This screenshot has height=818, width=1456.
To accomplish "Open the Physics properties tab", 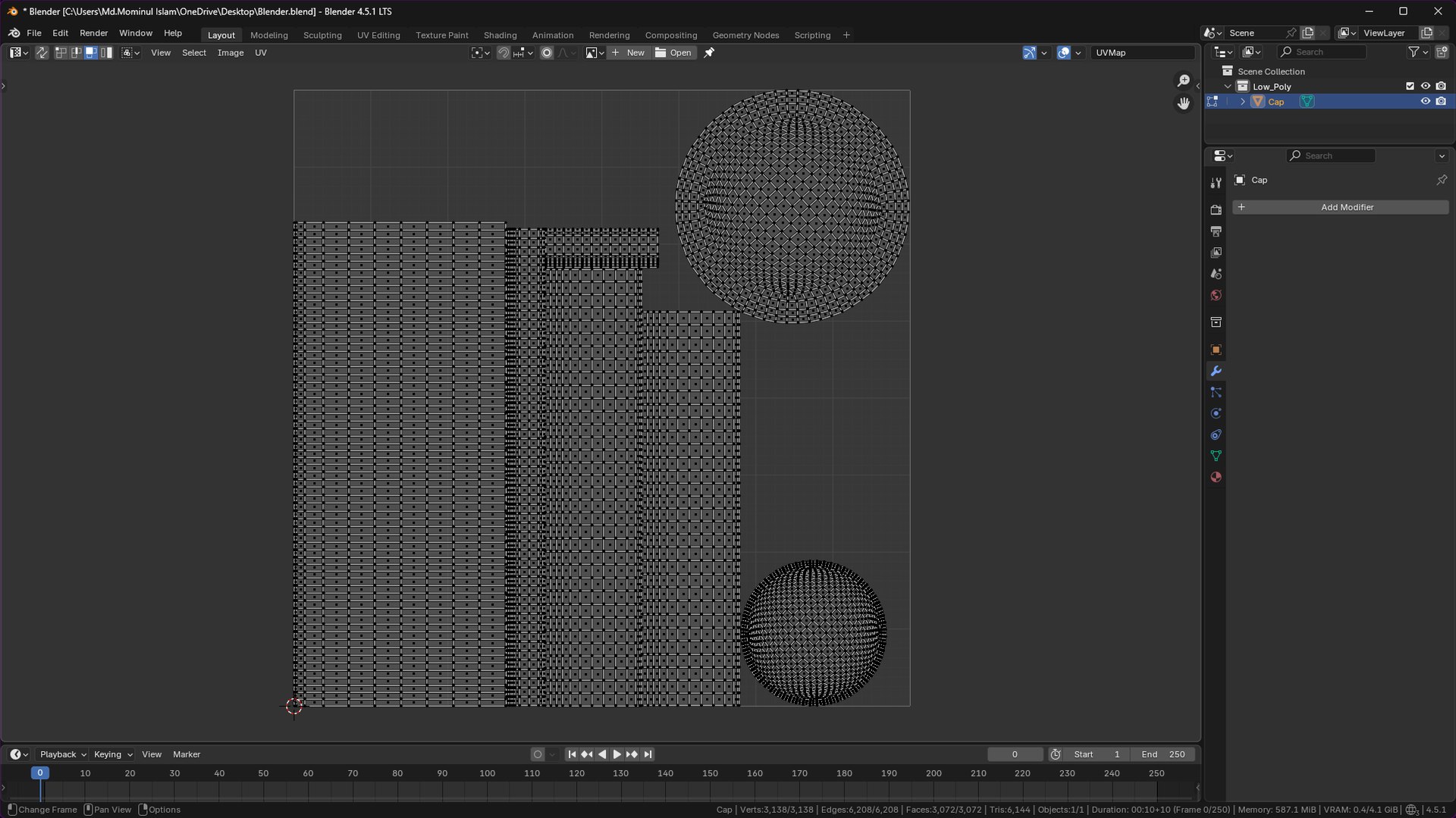I will [x=1216, y=413].
